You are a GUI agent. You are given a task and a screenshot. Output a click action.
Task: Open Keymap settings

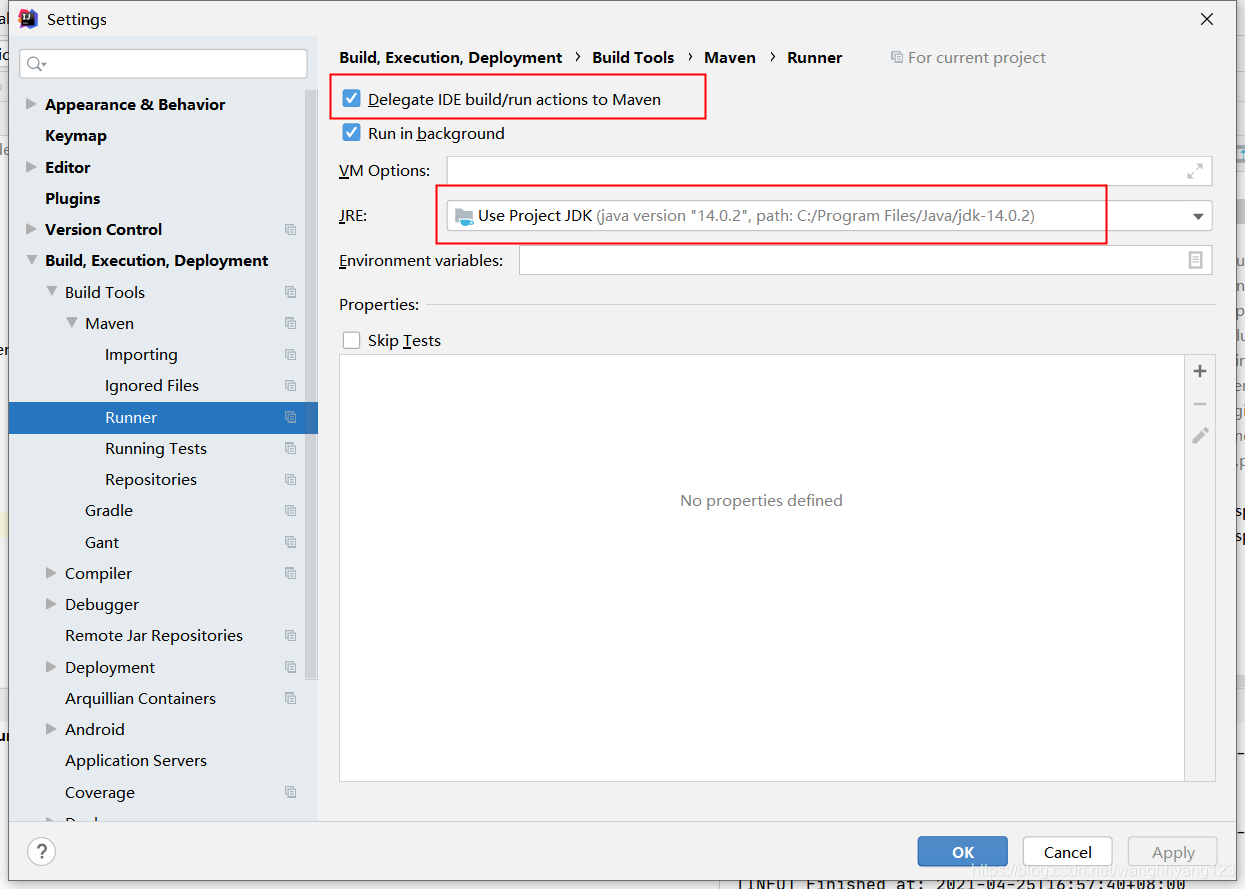click(x=75, y=136)
